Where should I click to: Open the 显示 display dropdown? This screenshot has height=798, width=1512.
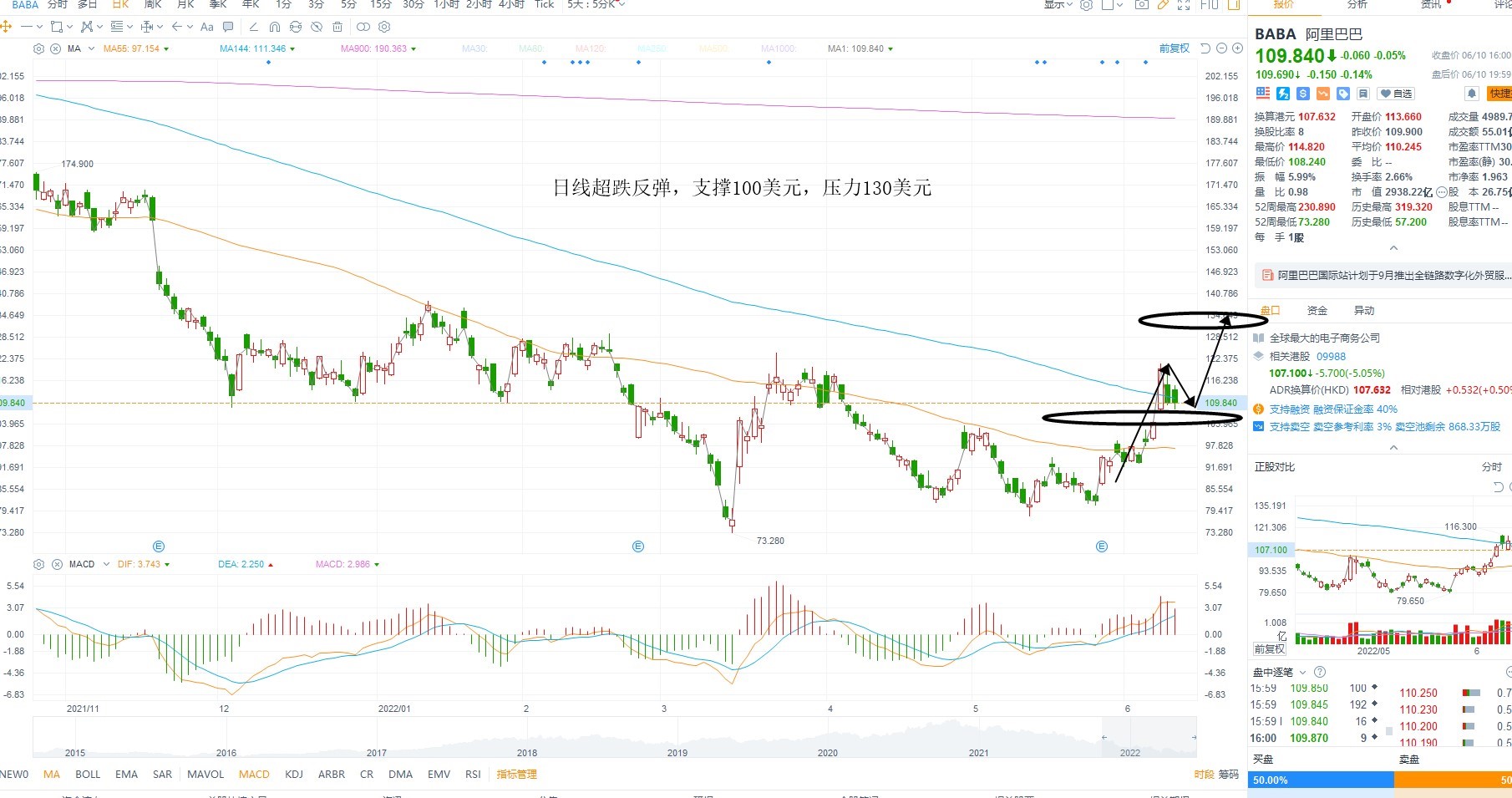click(1058, 5)
